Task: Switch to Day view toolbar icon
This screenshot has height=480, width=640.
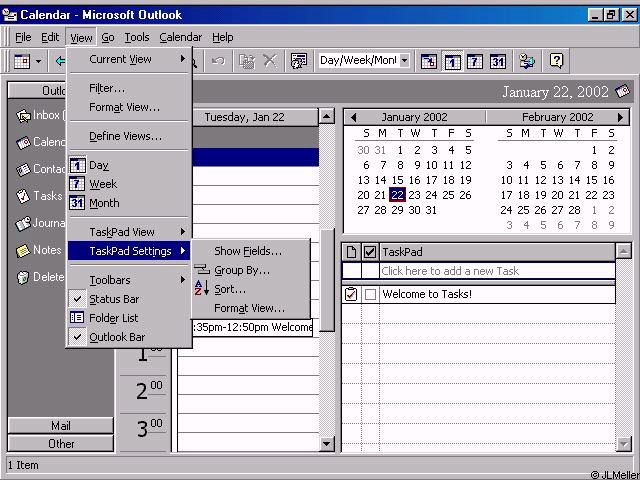Action: coord(452,62)
